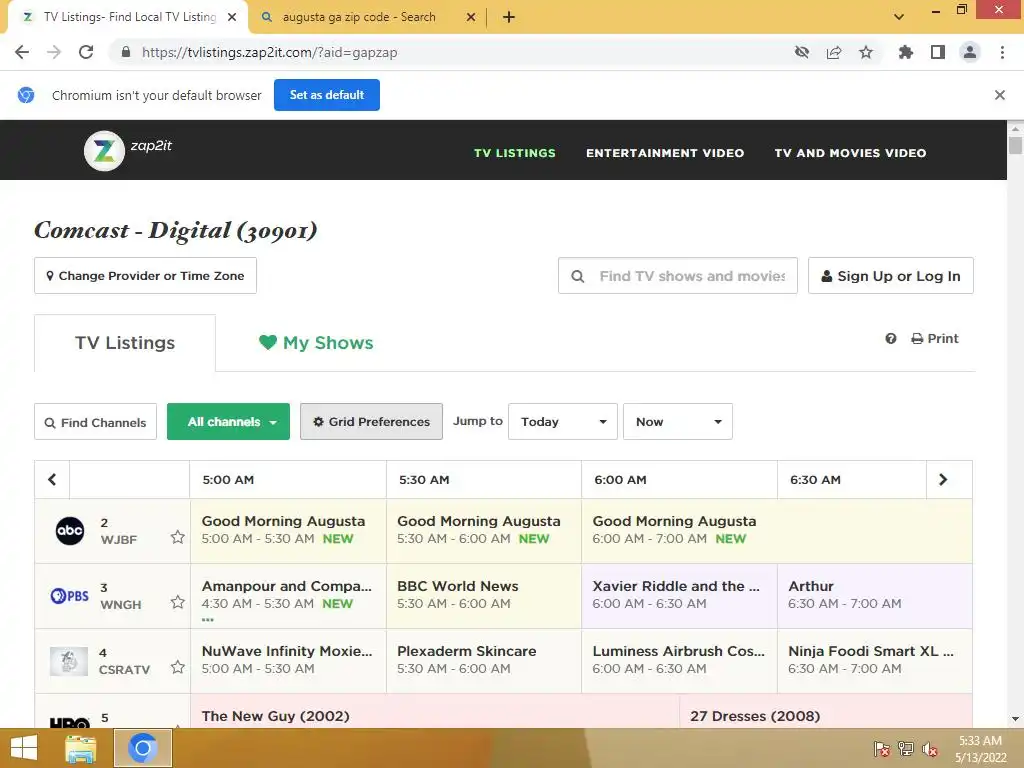The height and width of the screenshot is (768, 1024).
Task: Click Set as default button
Action: 327,95
